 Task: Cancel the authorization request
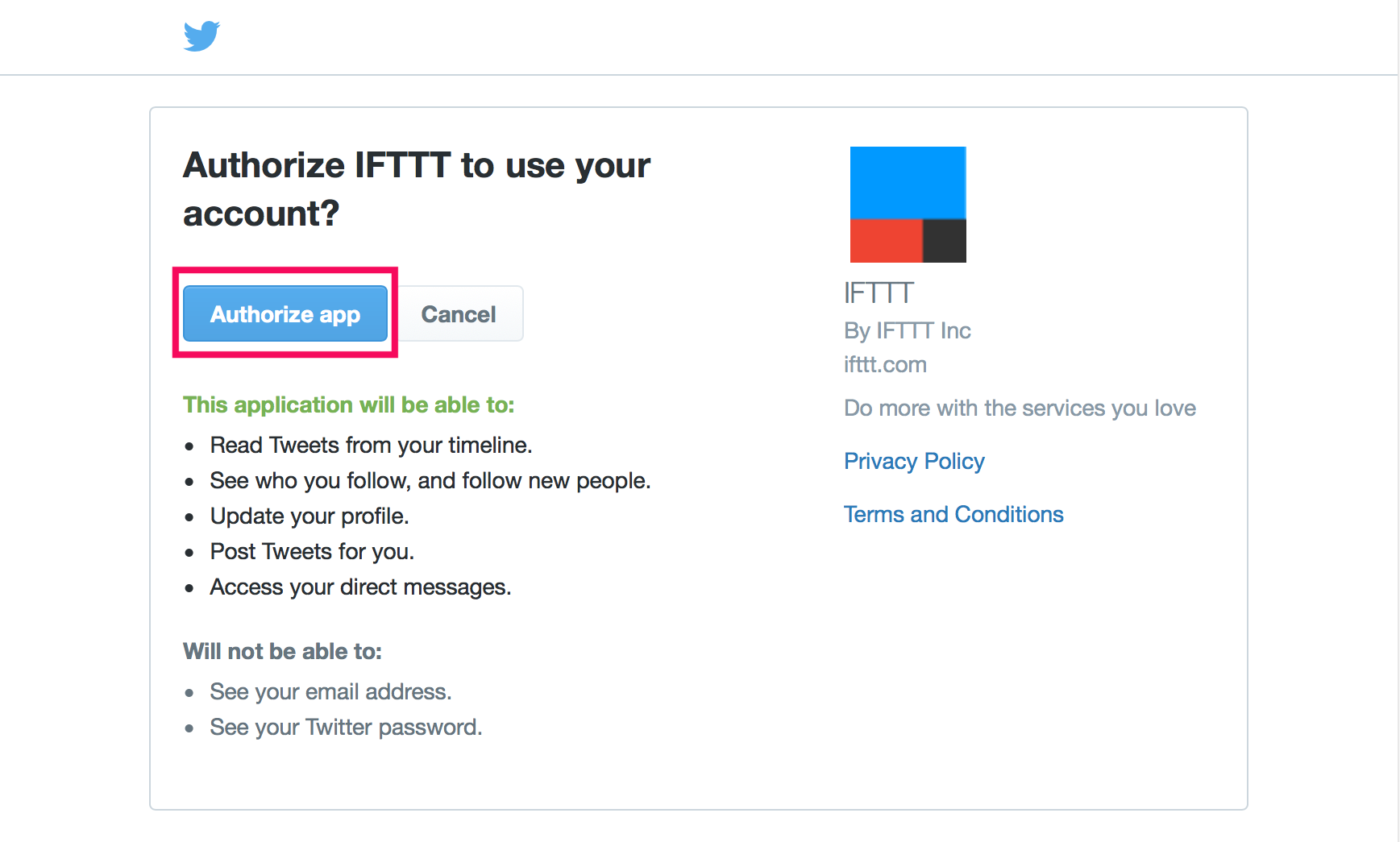coord(459,313)
